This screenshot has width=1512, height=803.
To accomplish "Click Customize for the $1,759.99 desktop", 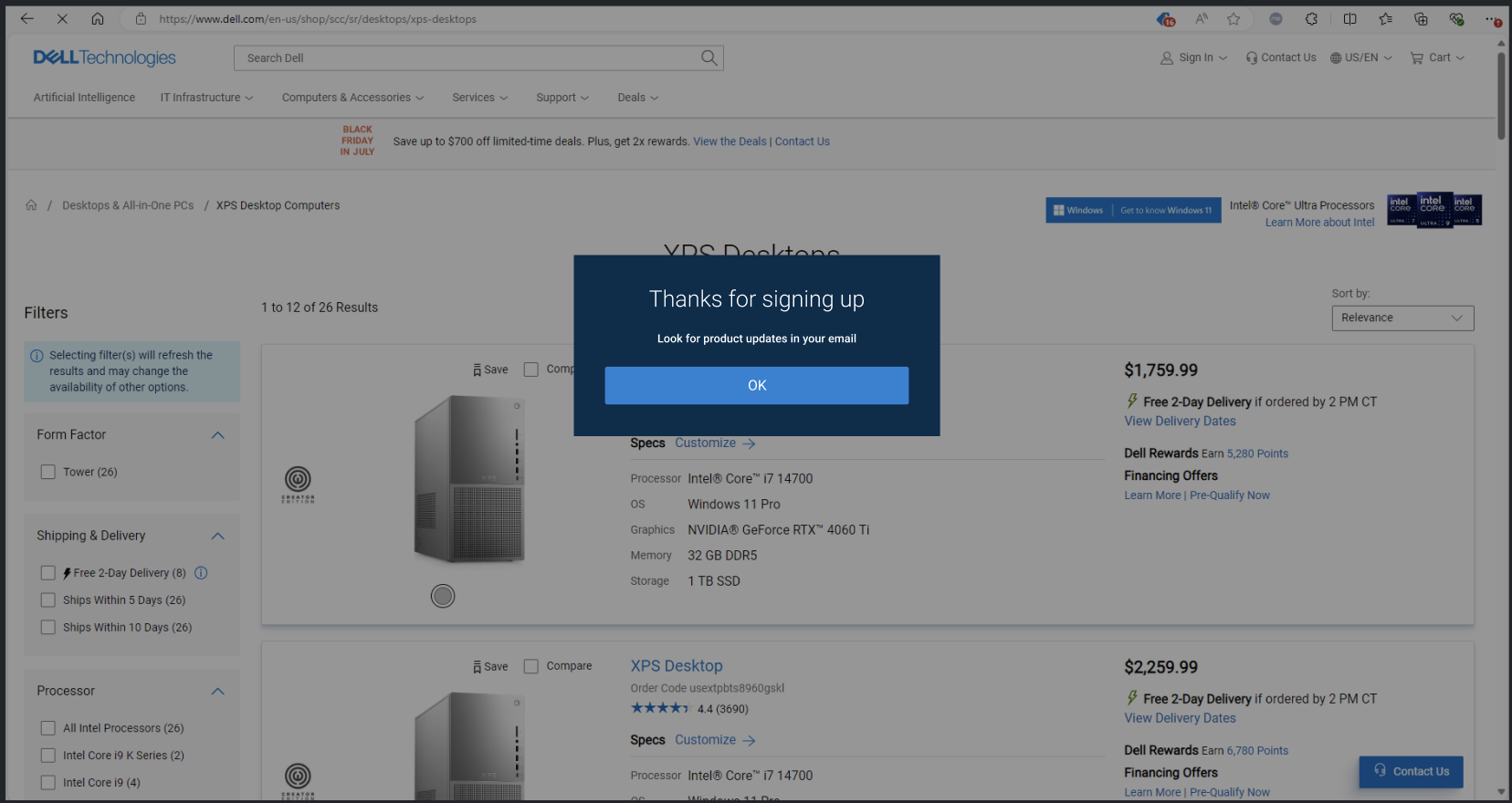I will point(715,443).
